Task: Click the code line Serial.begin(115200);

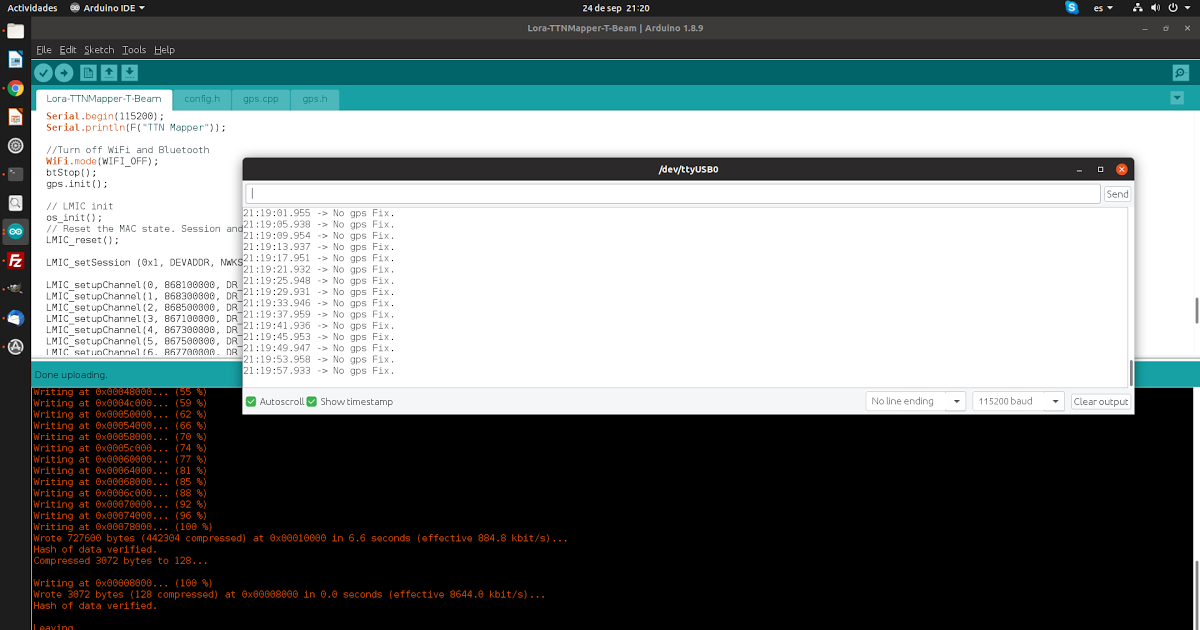Action: [105, 116]
